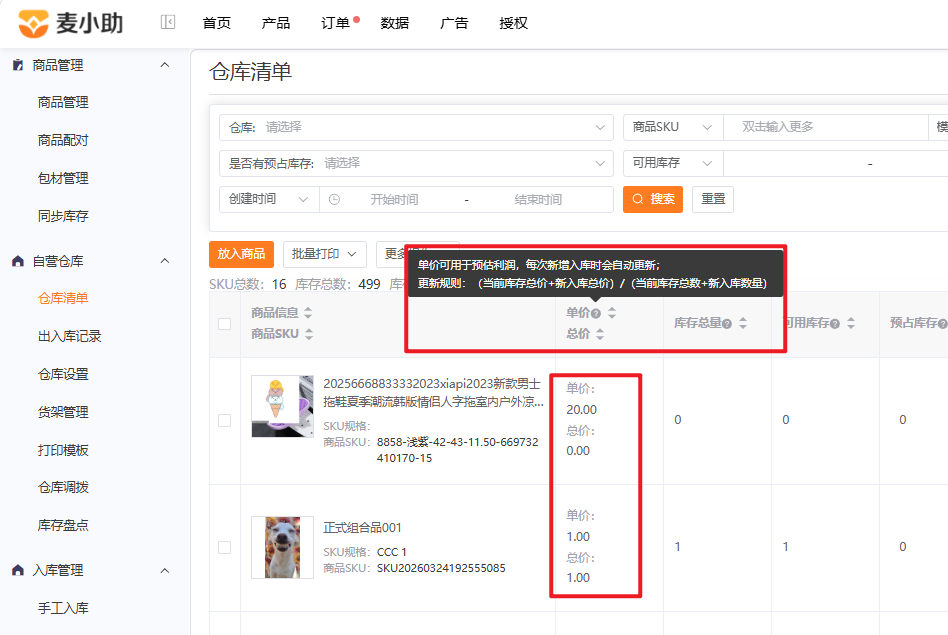Click the 库存总量 help question-mark icon
Viewport: 948px width, 635px height.
[x=727, y=324]
